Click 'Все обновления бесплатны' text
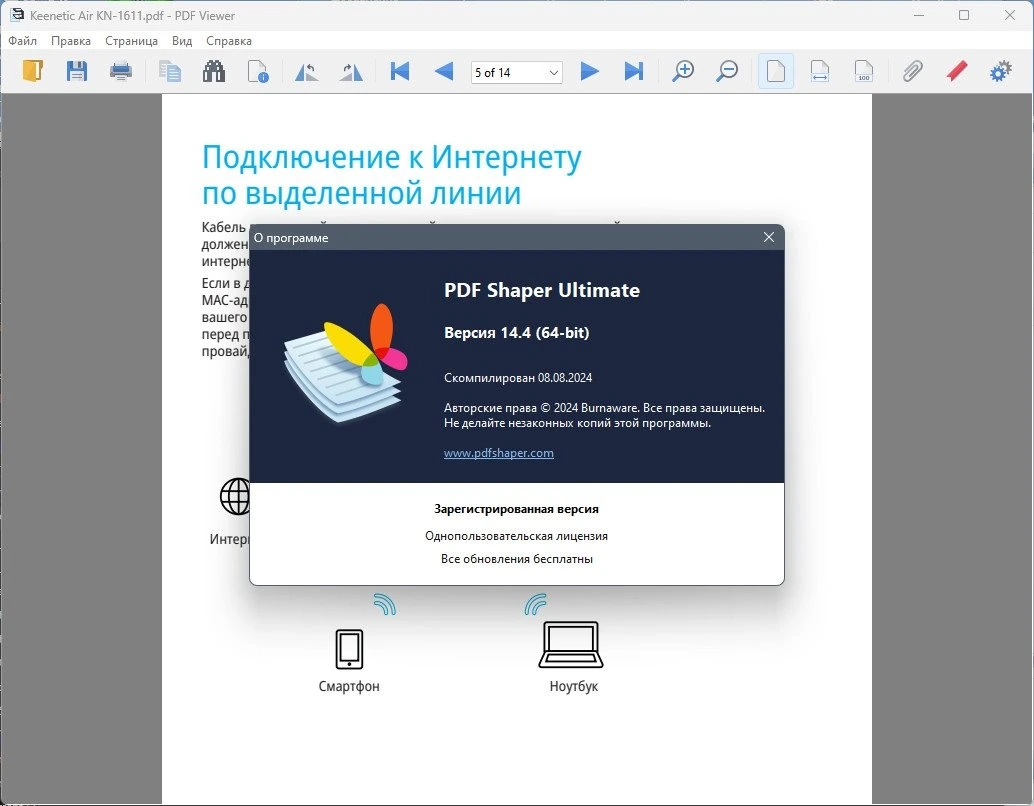The width and height of the screenshot is (1034, 806). point(516,559)
